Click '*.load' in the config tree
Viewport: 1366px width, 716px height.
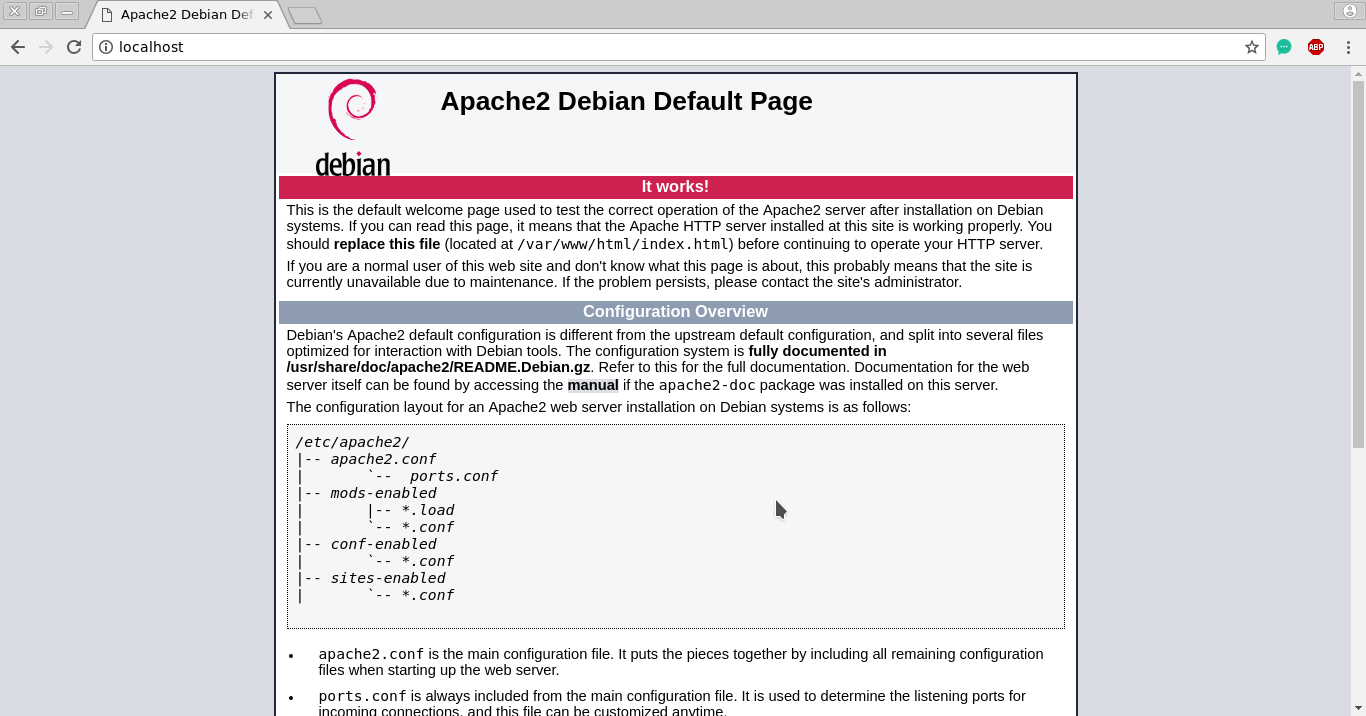tap(428, 510)
